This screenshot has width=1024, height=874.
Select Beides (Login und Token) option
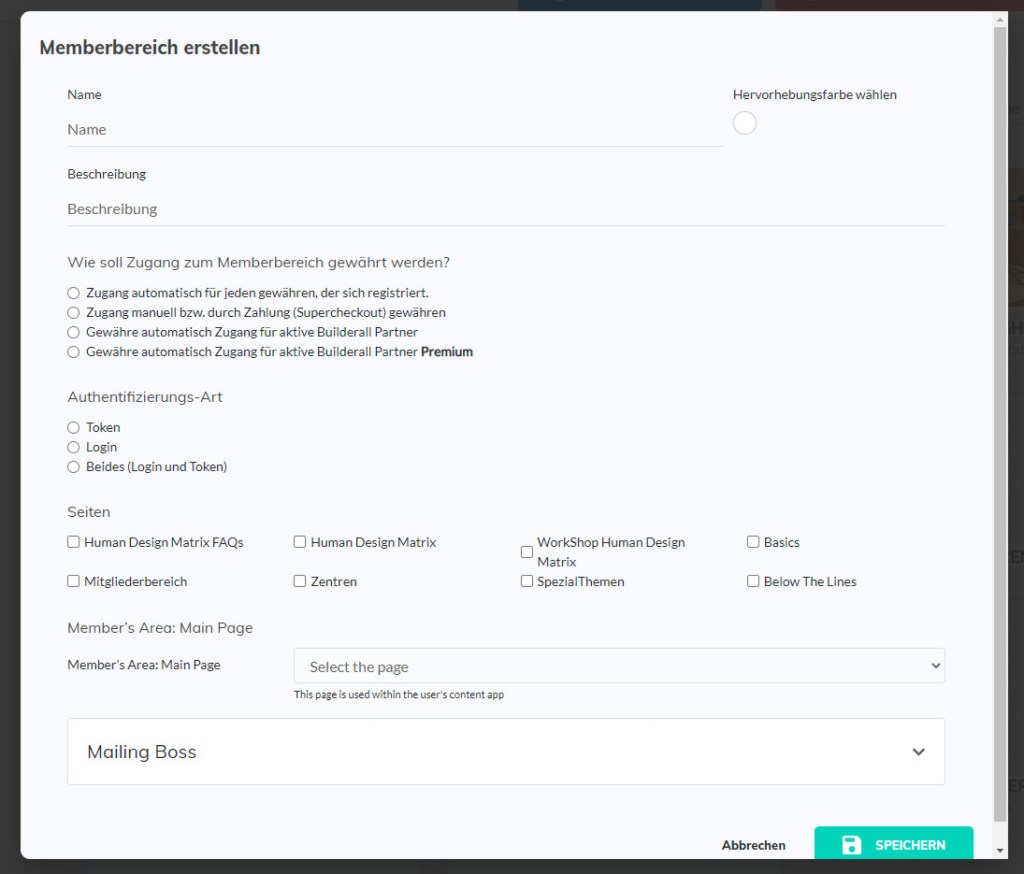[73, 467]
